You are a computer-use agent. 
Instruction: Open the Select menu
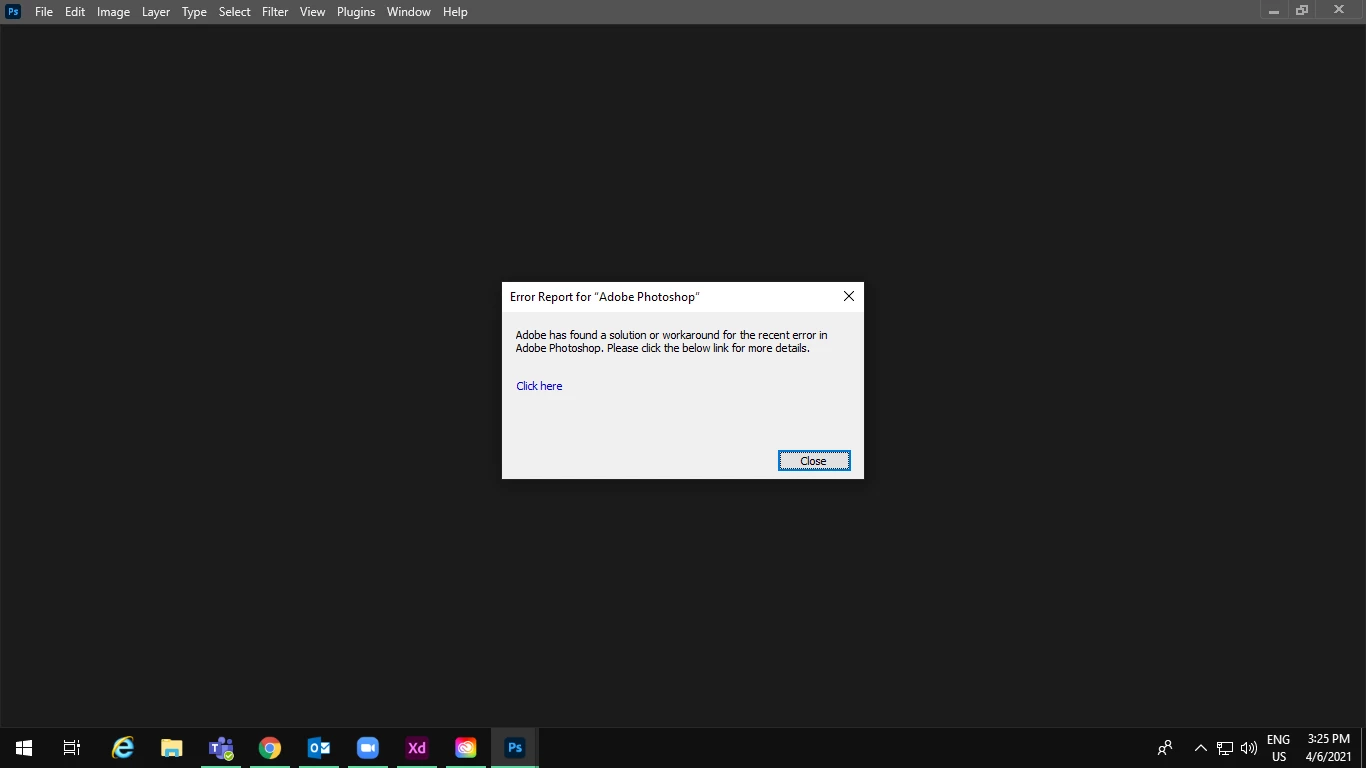pos(235,12)
